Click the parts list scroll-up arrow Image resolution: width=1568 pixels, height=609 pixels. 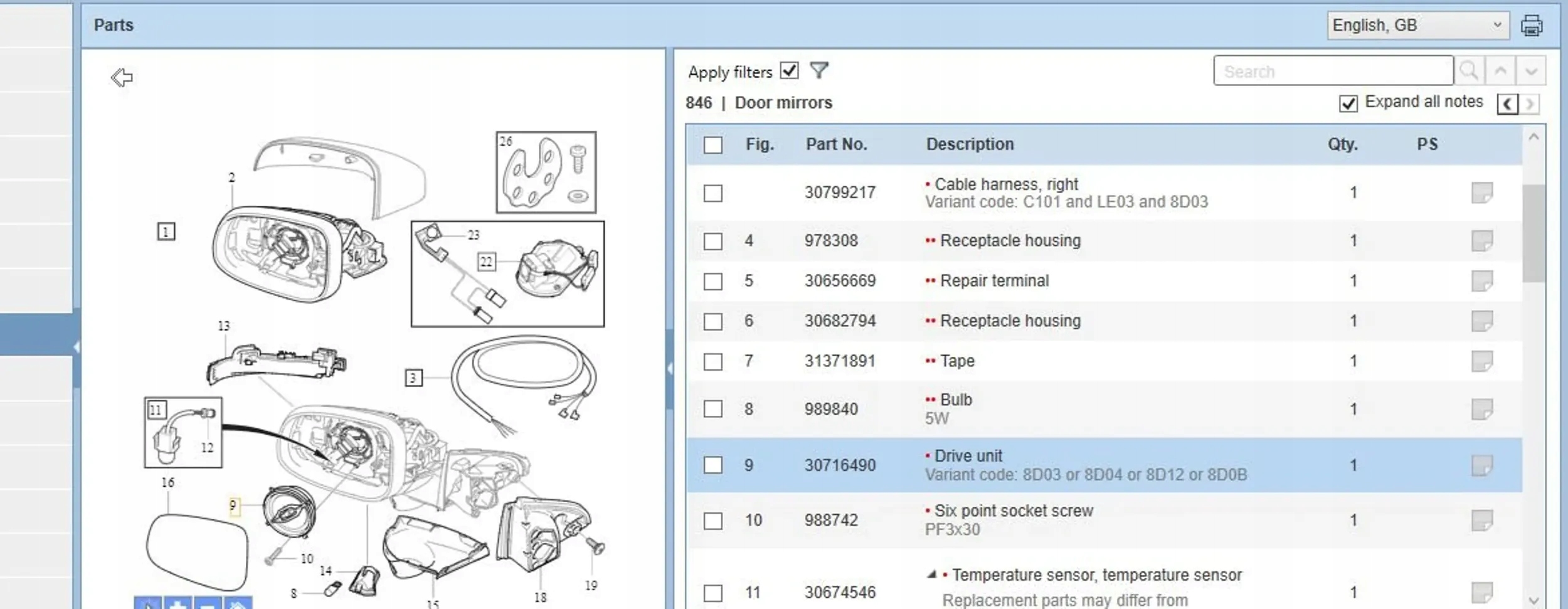point(1534,137)
